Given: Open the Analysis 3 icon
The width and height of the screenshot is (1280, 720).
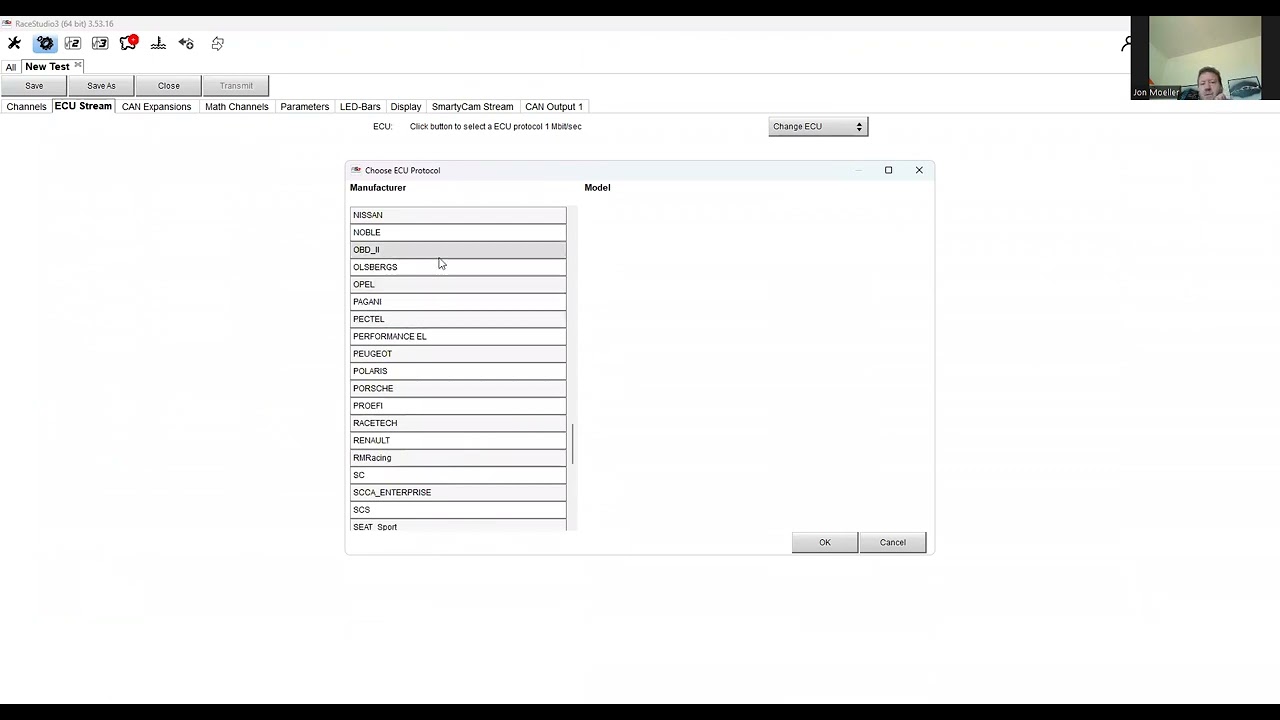Looking at the screenshot, I should (x=100, y=43).
